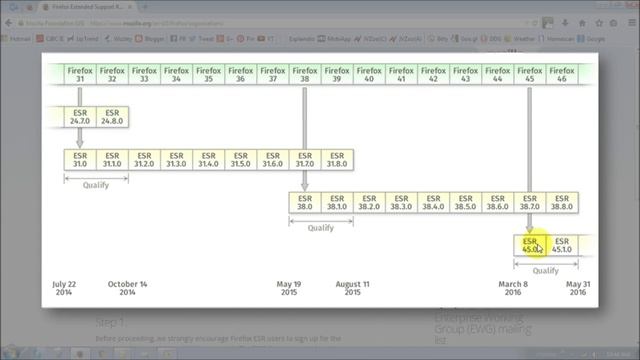Open the Bitly bookmark
The image size is (640, 360).
(438, 39)
